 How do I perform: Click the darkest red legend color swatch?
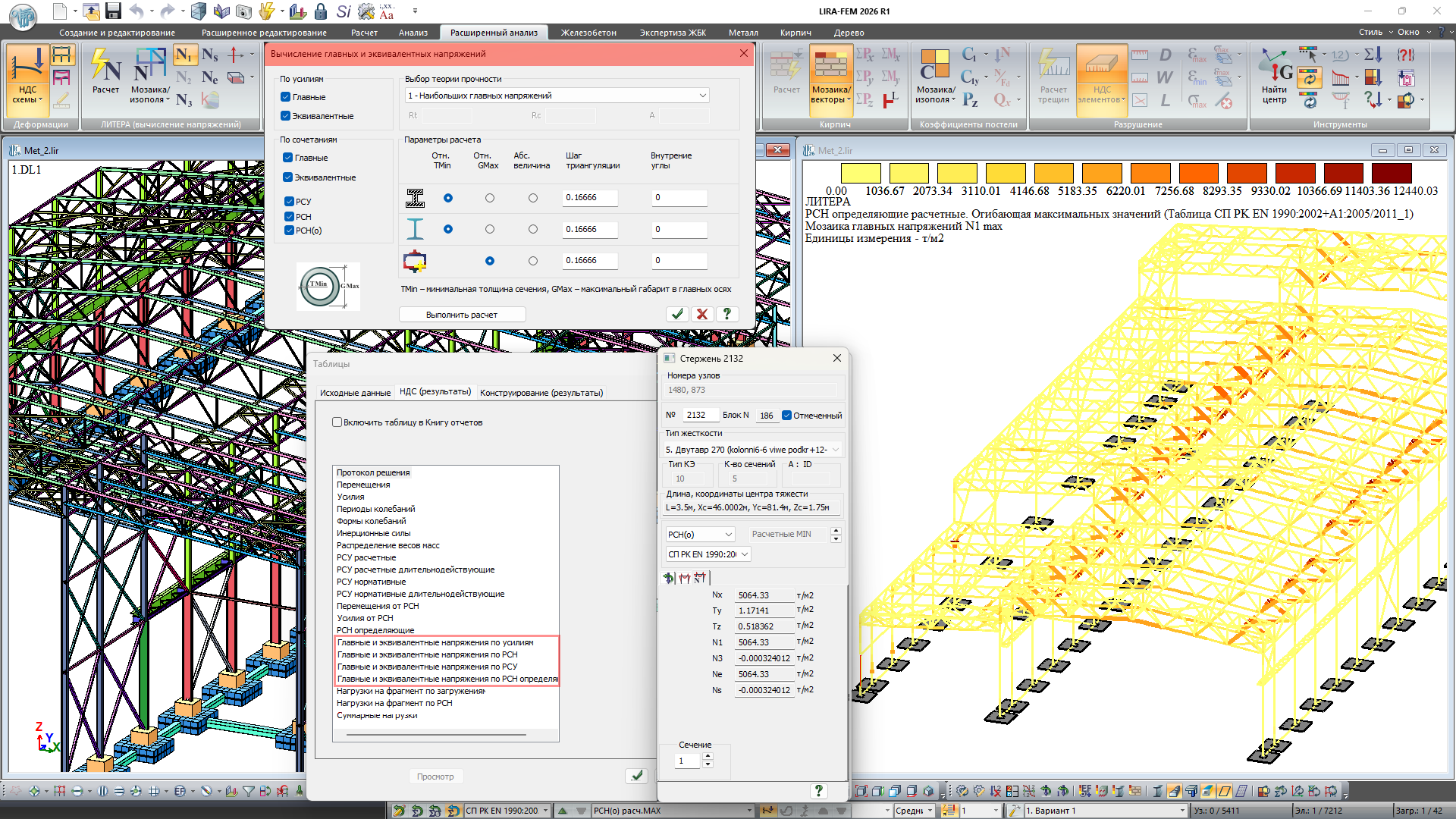(1391, 173)
